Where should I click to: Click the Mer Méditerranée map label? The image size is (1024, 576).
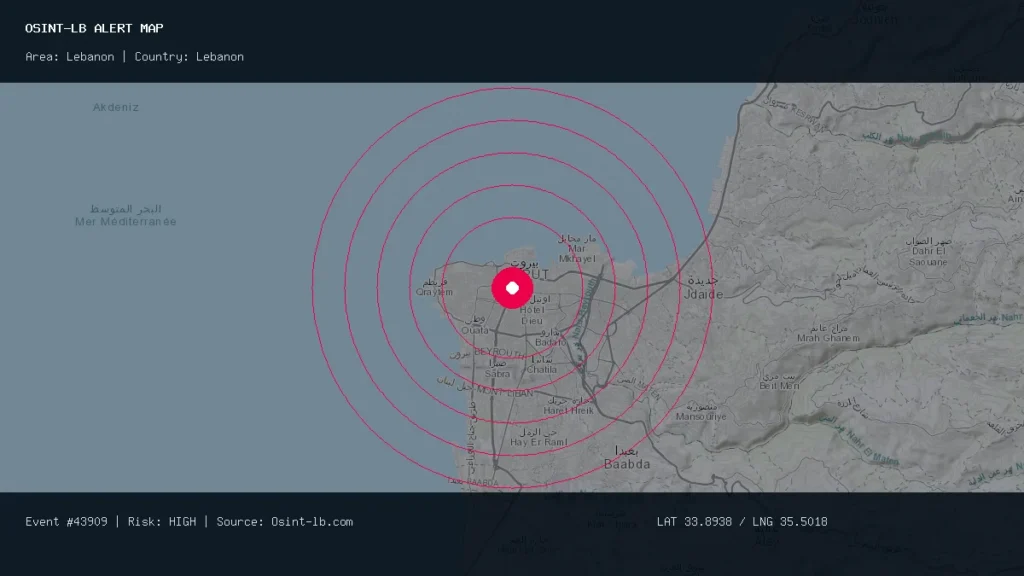125,221
